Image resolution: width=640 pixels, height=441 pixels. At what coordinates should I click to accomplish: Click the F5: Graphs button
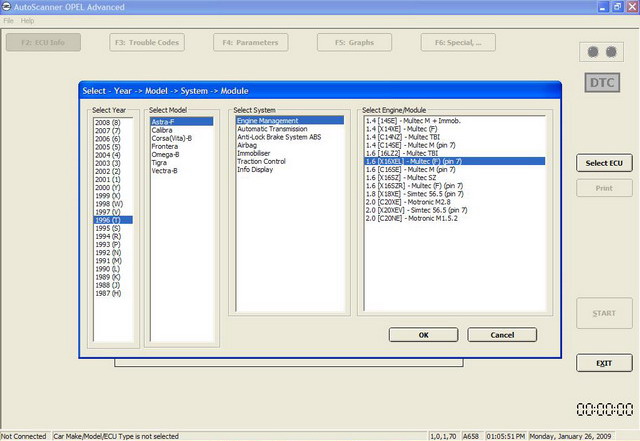point(354,42)
